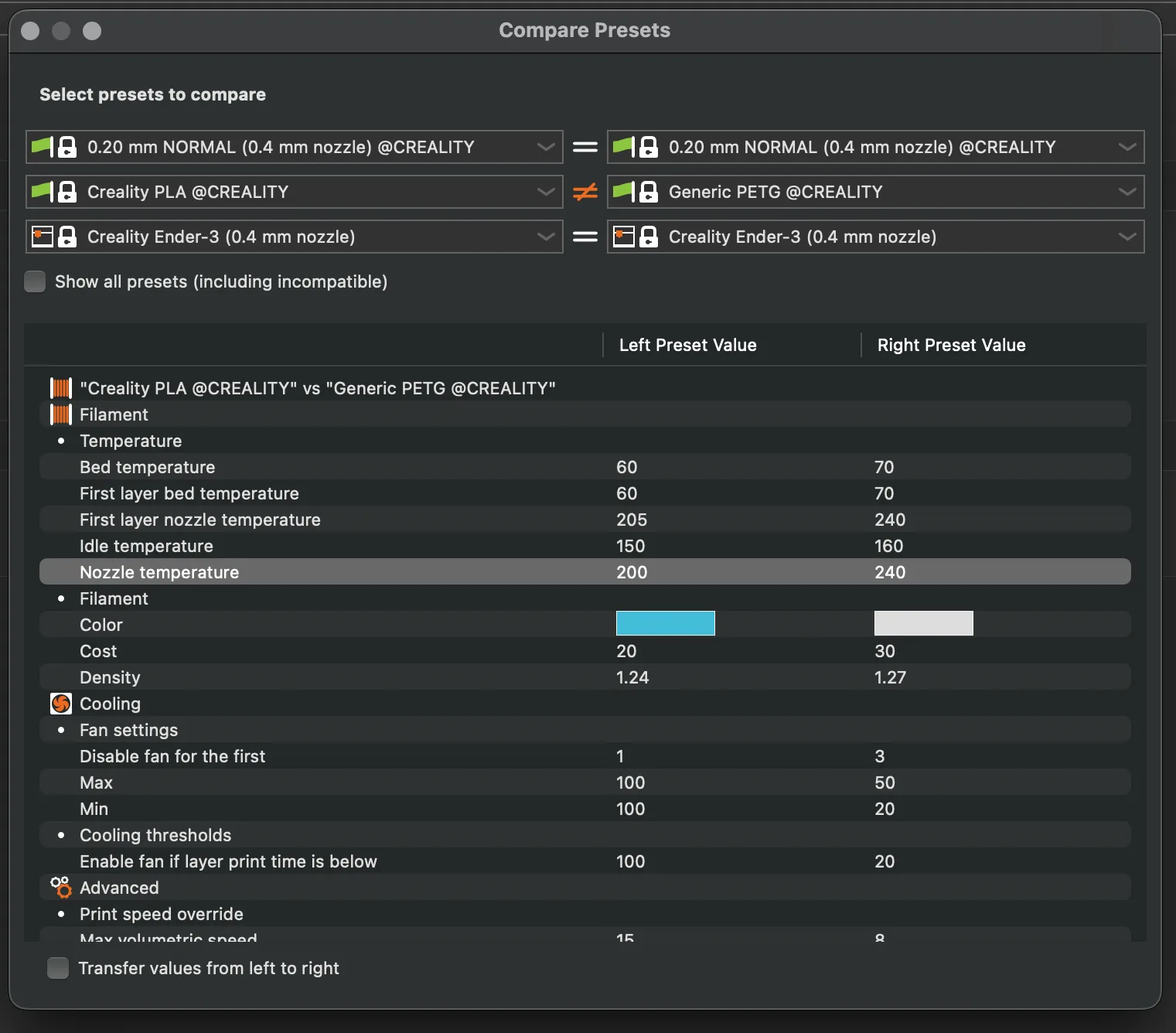Select the First layer bed temperature row
The width and height of the screenshot is (1176, 1033).
click(585, 493)
